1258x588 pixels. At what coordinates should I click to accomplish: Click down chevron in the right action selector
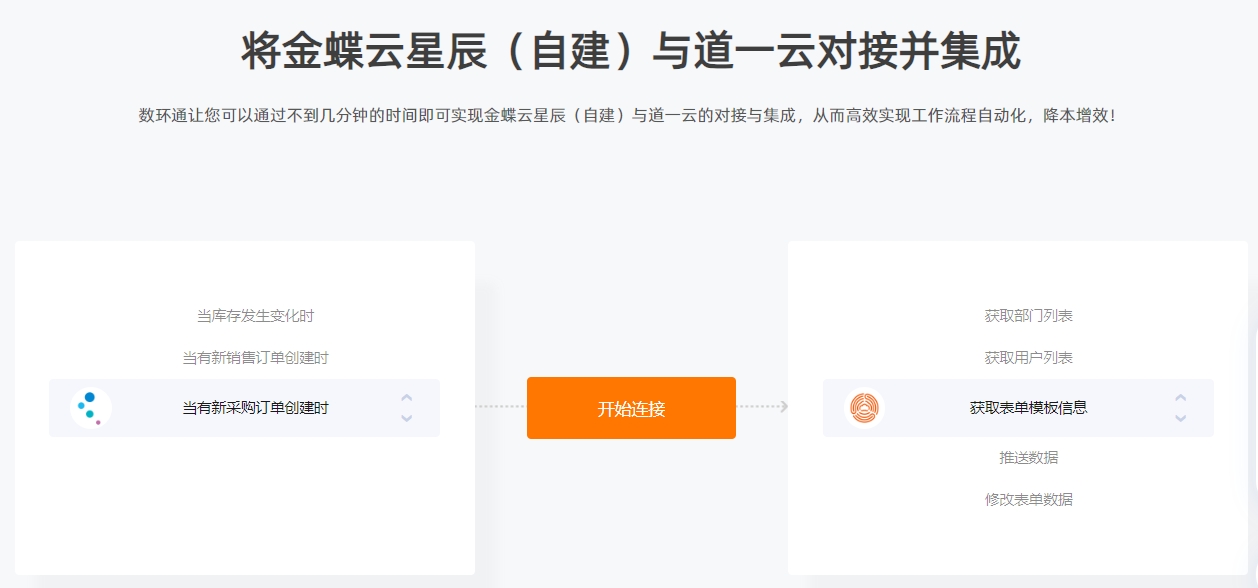(x=1181, y=418)
